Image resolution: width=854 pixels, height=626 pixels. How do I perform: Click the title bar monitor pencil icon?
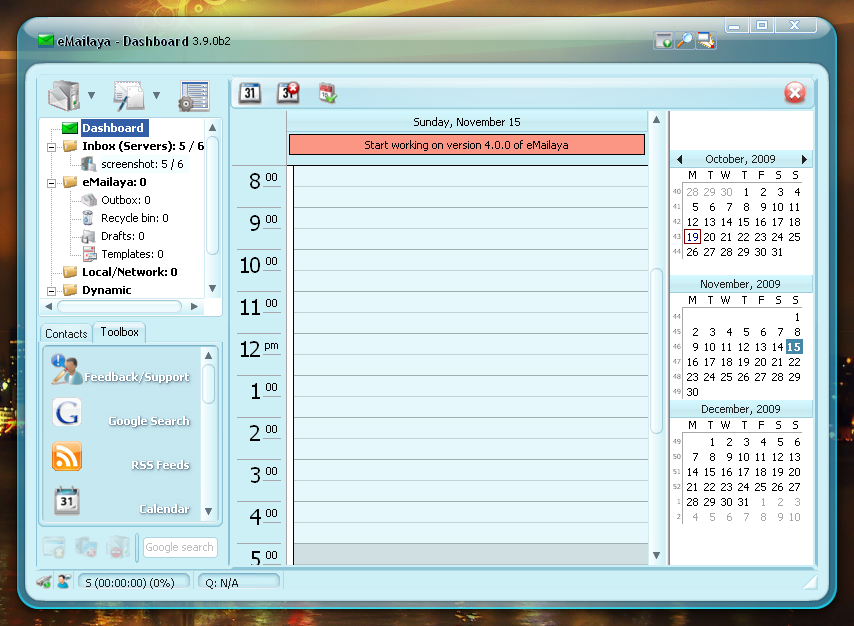[x=706, y=40]
